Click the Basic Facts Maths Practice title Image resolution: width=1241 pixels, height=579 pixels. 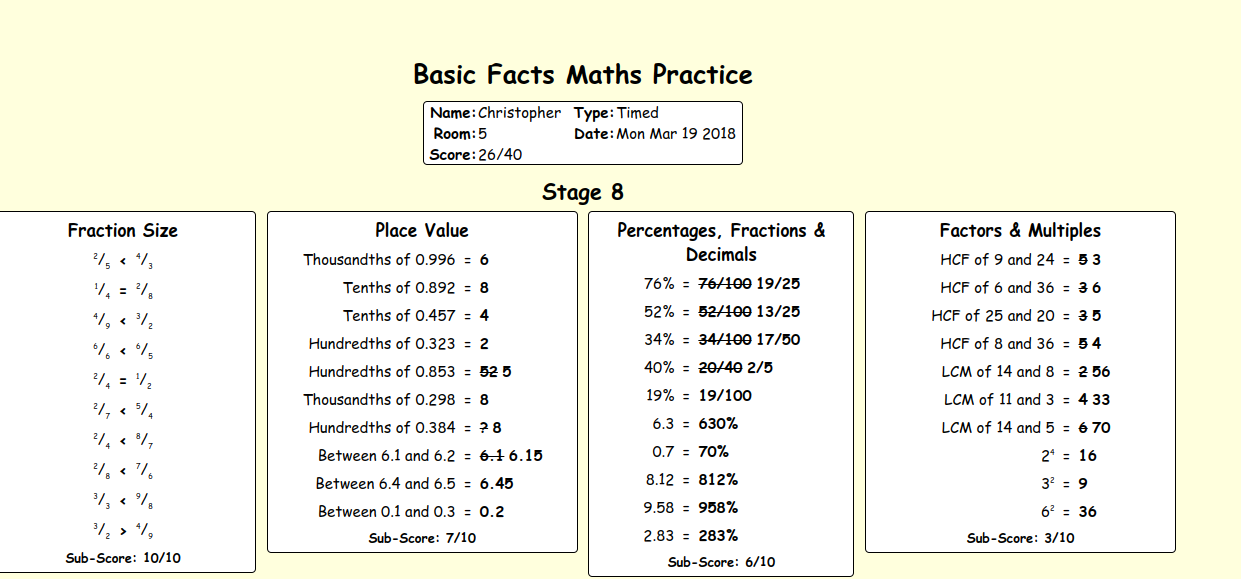582,75
